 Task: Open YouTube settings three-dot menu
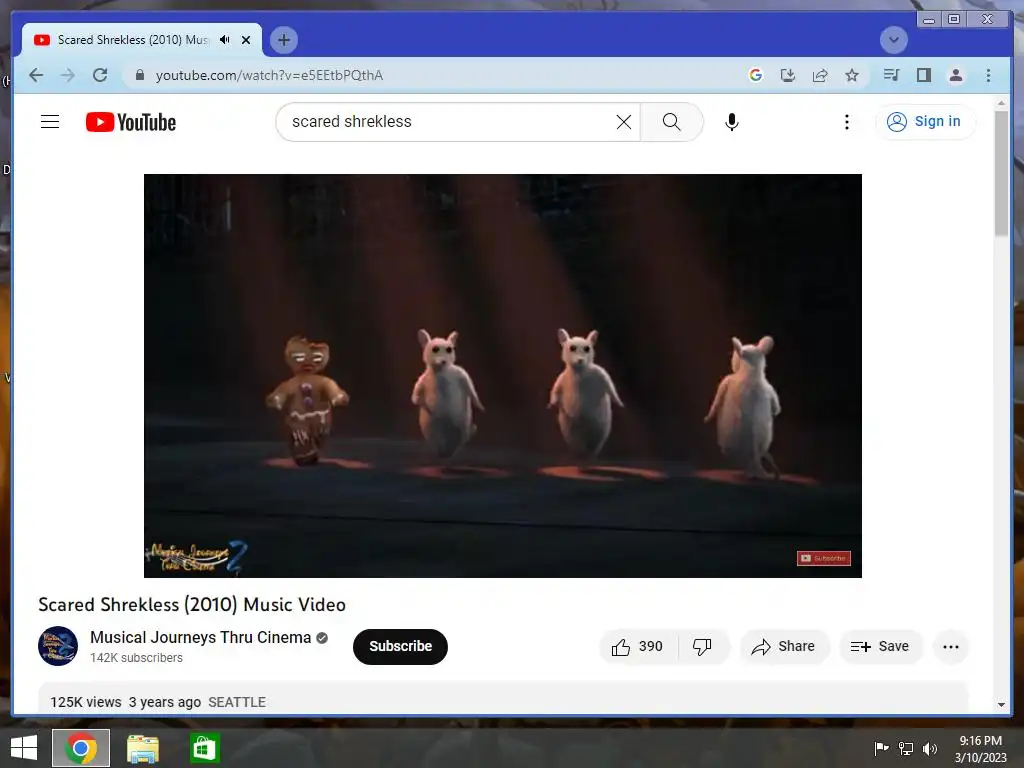(x=846, y=122)
